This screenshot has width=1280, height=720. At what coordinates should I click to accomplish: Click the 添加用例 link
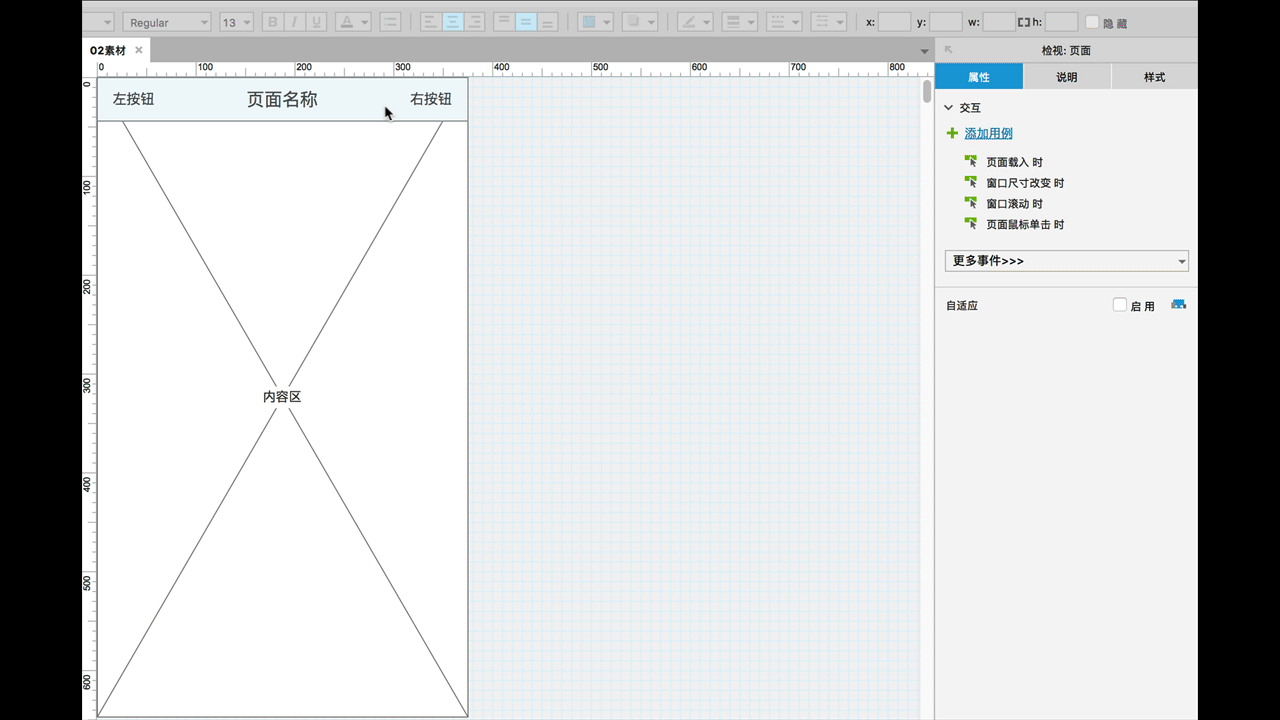point(989,133)
